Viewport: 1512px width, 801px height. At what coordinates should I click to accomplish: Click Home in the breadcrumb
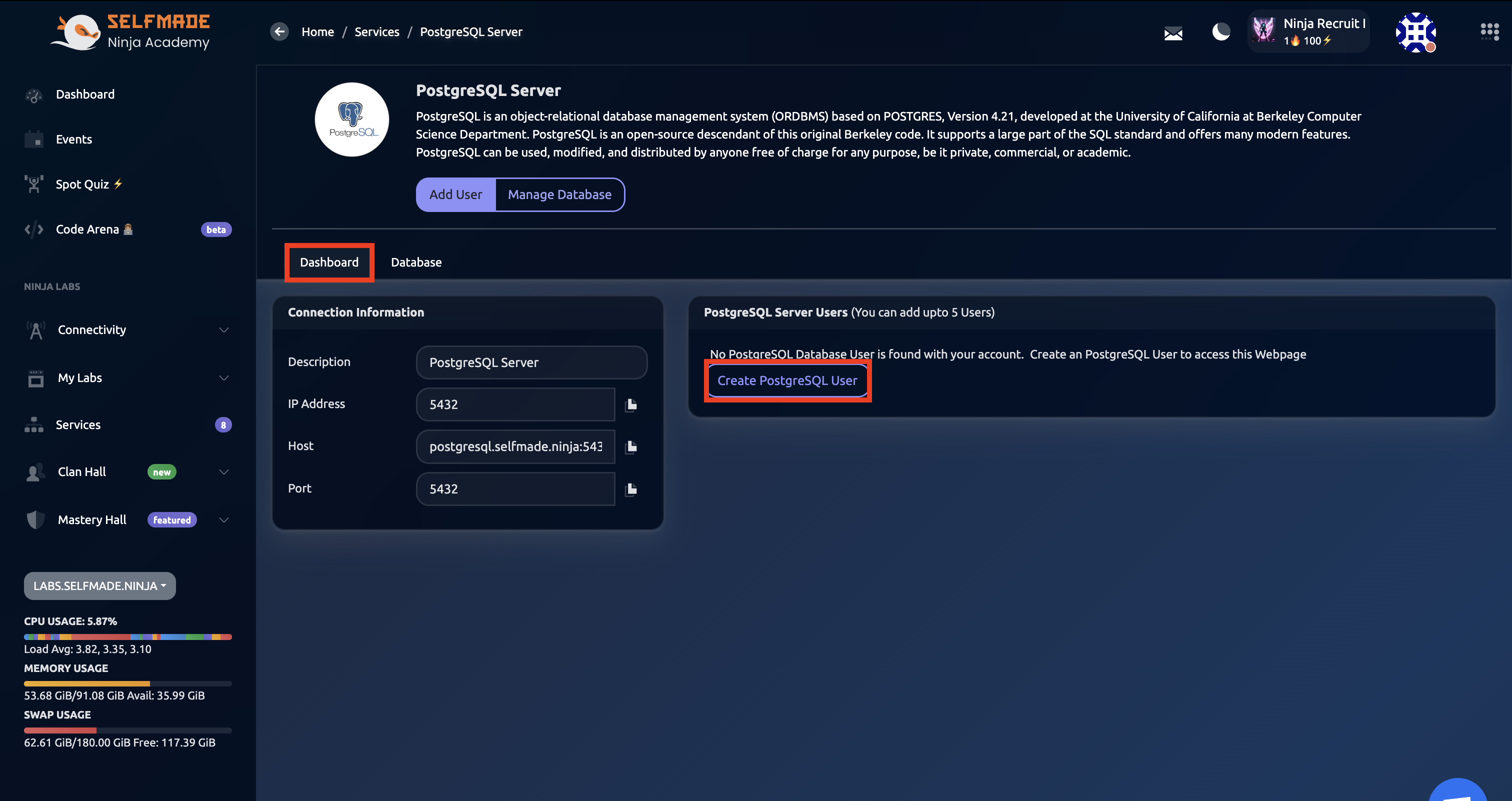(x=317, y=31)
